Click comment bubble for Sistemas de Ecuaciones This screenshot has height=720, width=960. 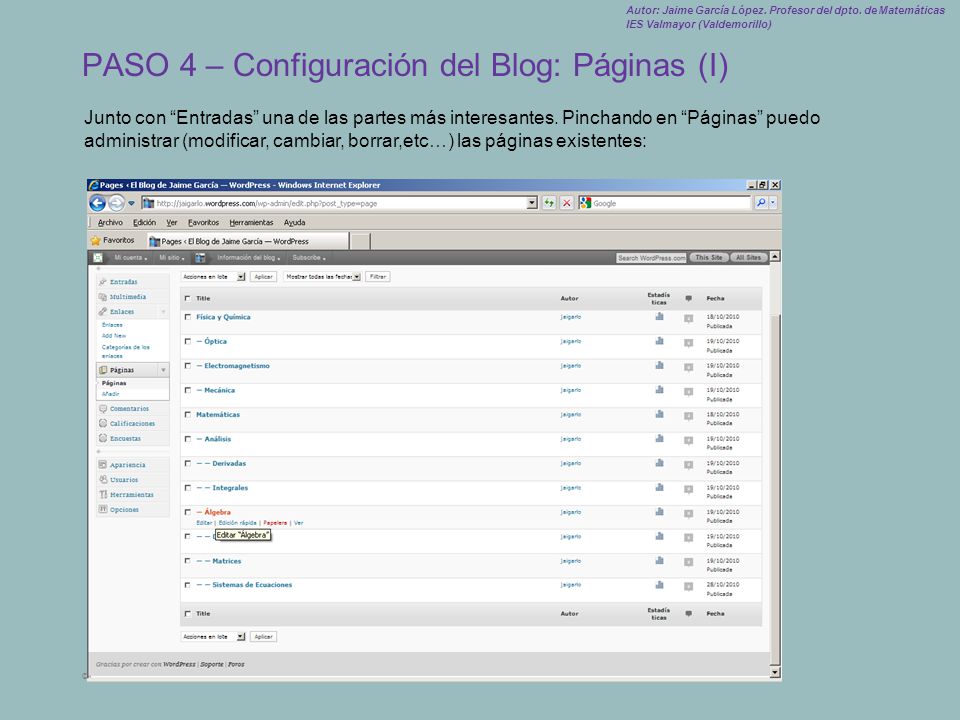(x=689, y=587)
